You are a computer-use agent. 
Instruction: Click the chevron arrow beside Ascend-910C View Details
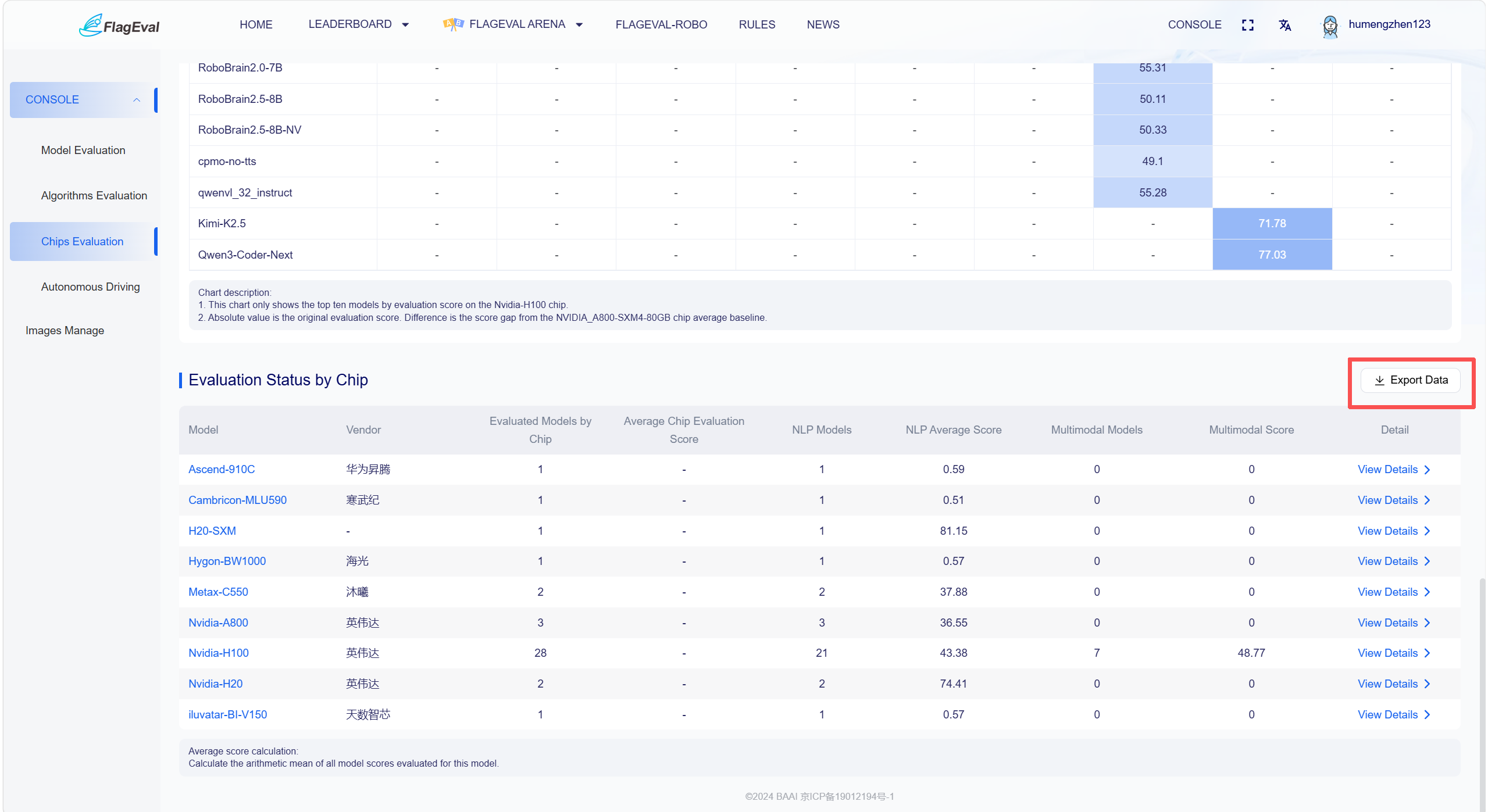(1428, 470)
